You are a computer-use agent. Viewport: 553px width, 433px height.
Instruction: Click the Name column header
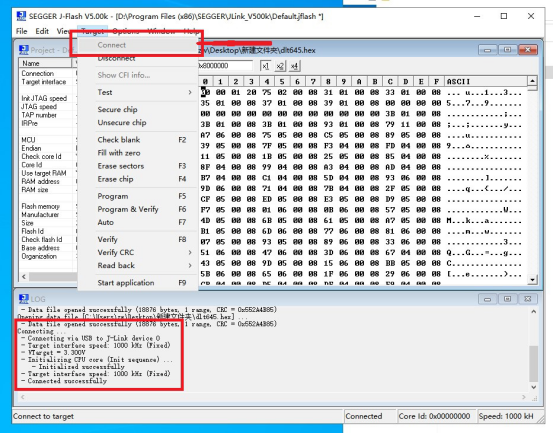[45, 63]
